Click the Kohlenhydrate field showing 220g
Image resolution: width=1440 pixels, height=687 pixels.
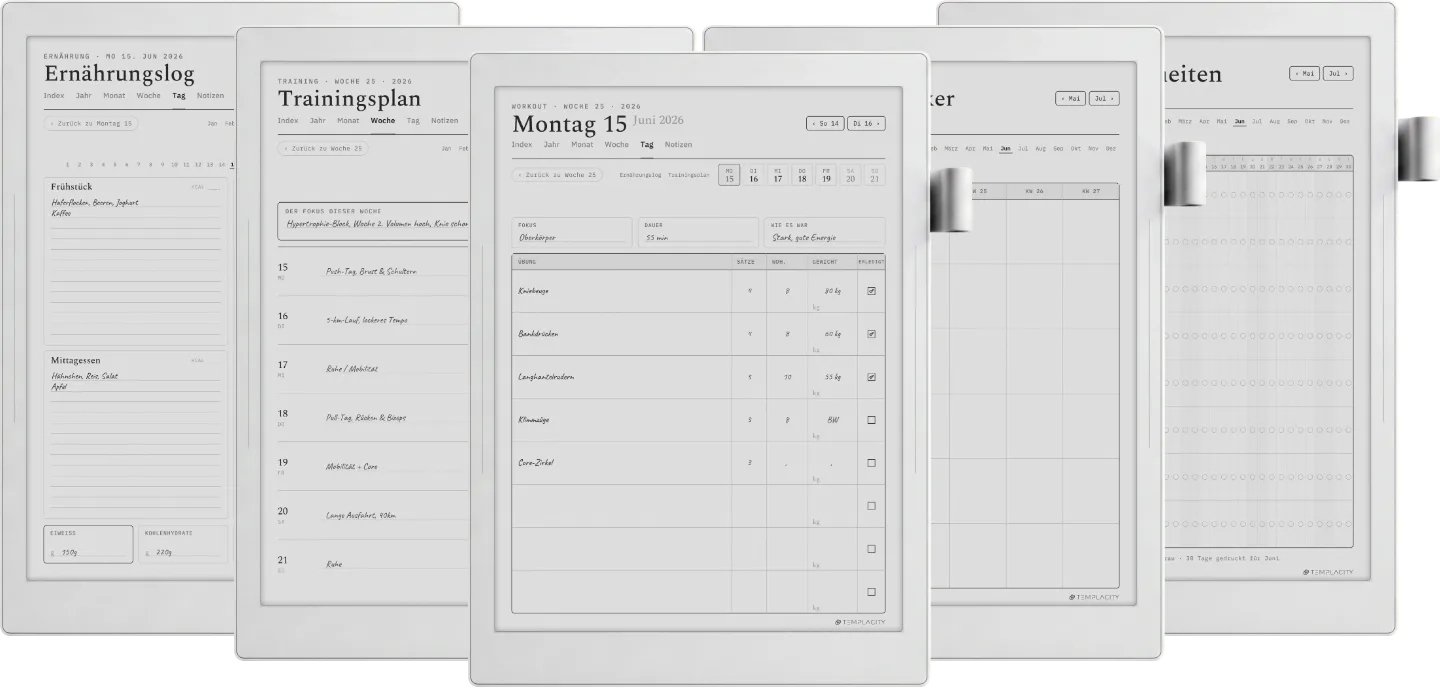click(184, 544)
